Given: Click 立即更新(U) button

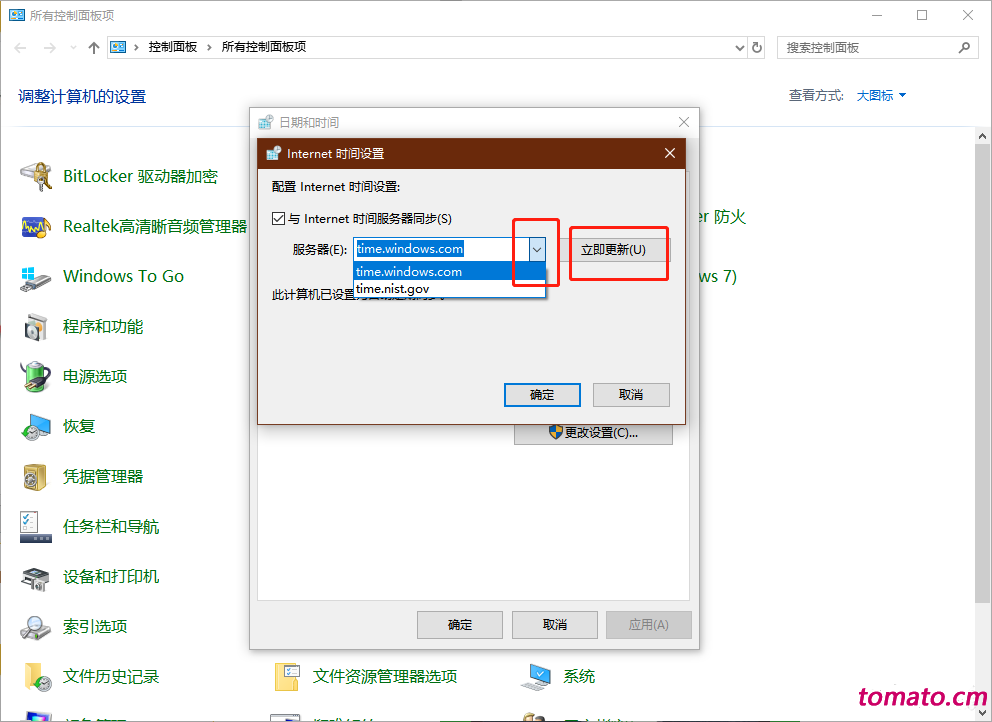Looking at the screenshot, I should click(x=613, y=250).
